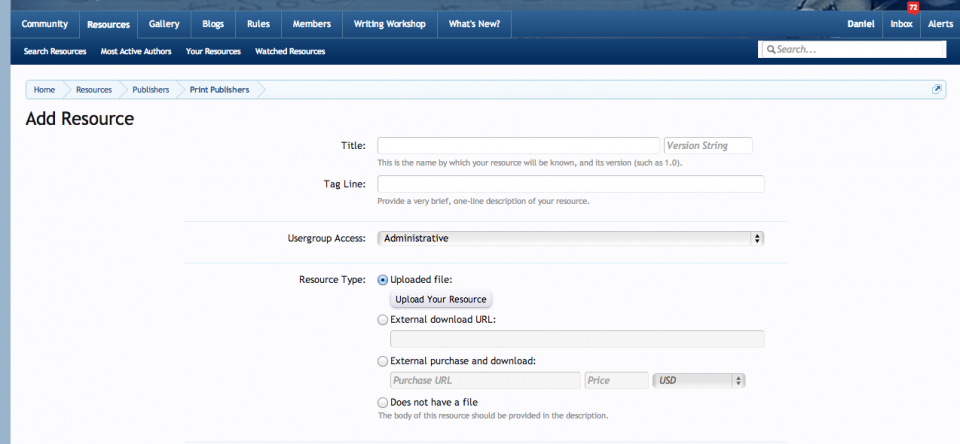
Task: Open Inbox with 72 unread badge
Action: pyautogui.click(x=901, y=24)
